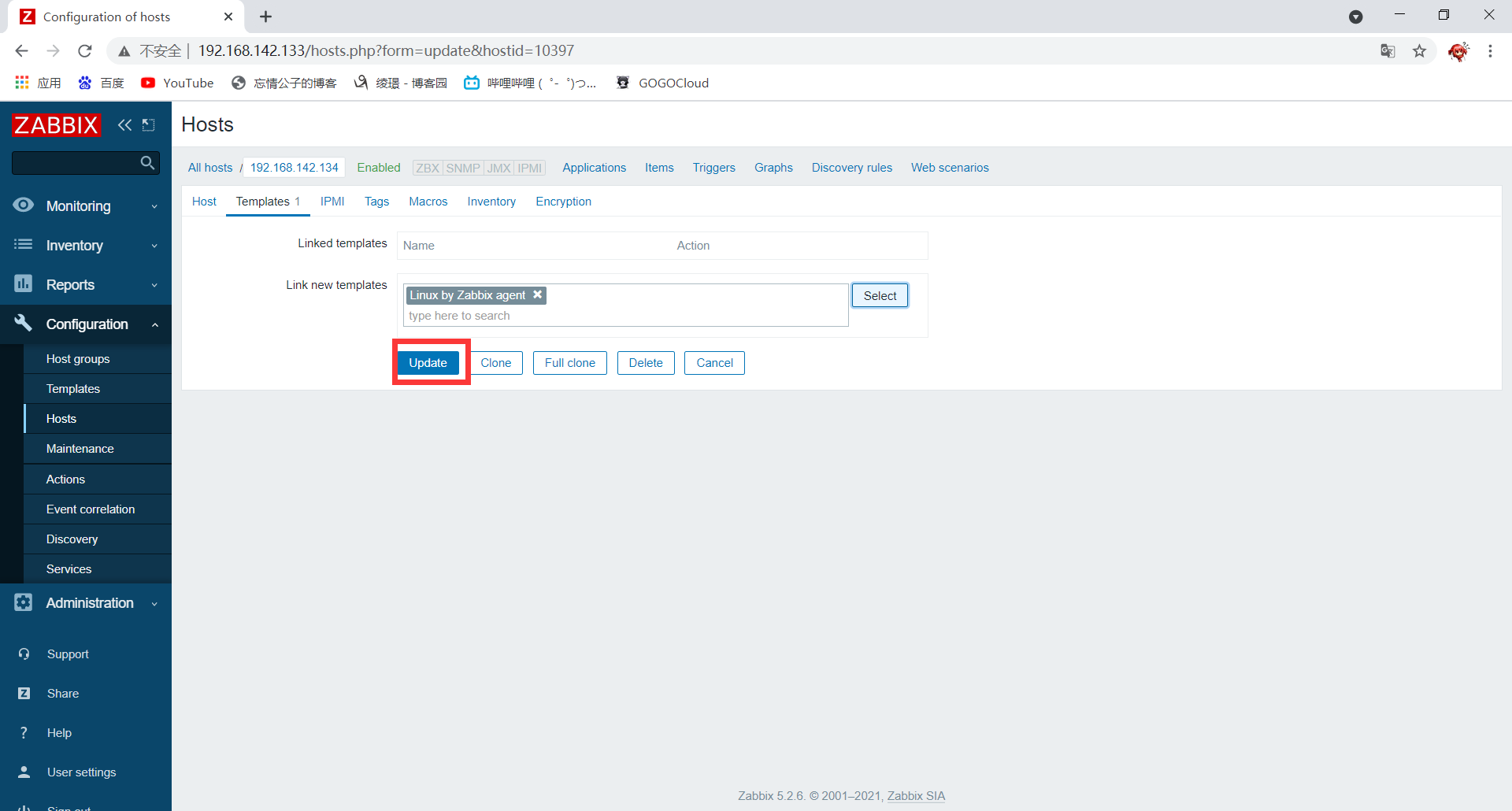The image size is (1512, 811).
Task: Switch to the IPMI tab
Action: 332,202
